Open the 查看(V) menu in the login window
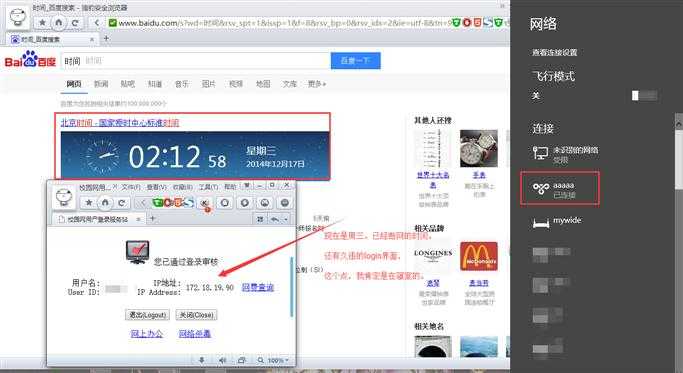The height and width of the screenshot is (373, 683). (156, 187)
